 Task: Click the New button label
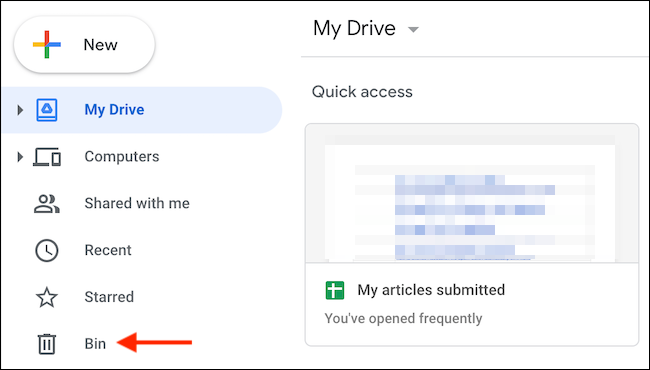(x=101, y=45)
